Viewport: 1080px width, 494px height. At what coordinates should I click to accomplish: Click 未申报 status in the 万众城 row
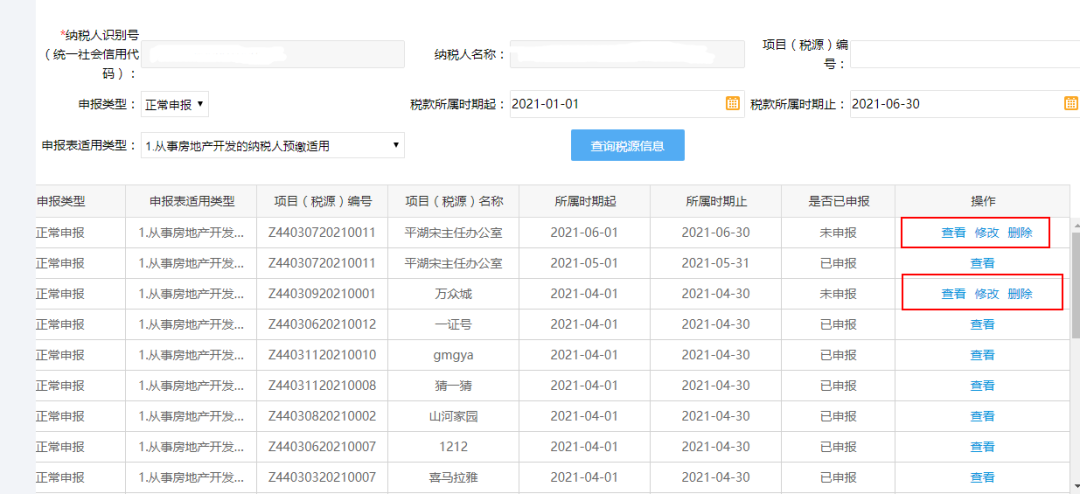pyautogui.click(x=838, y=294)
